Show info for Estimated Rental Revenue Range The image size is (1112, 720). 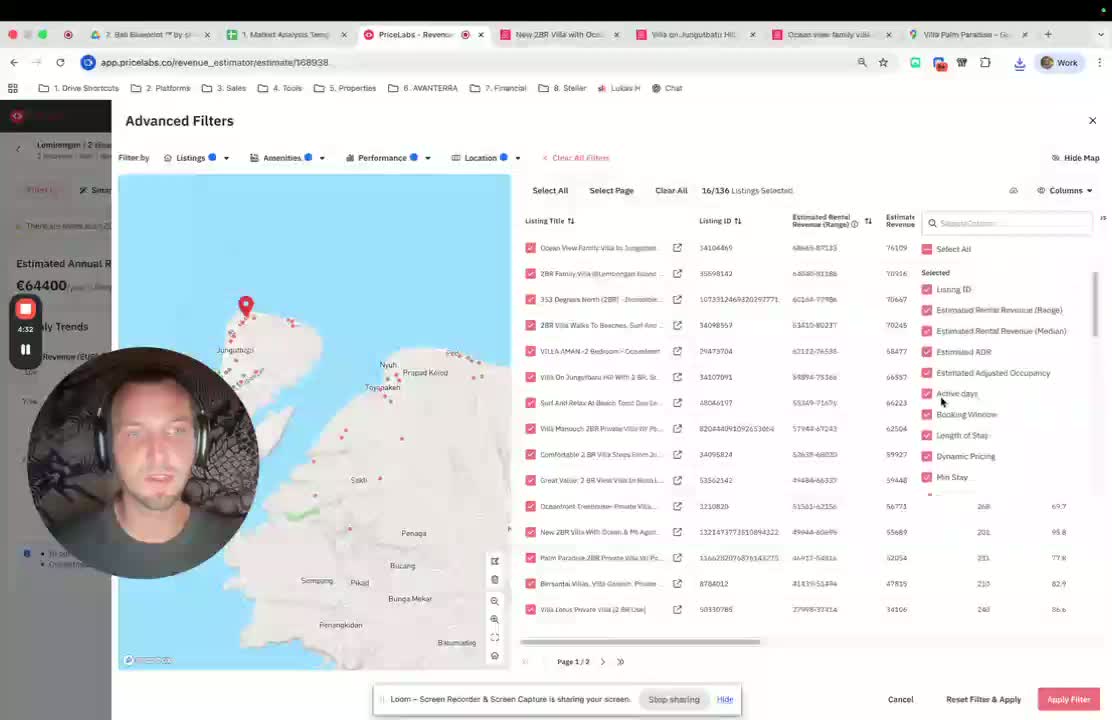855,224
